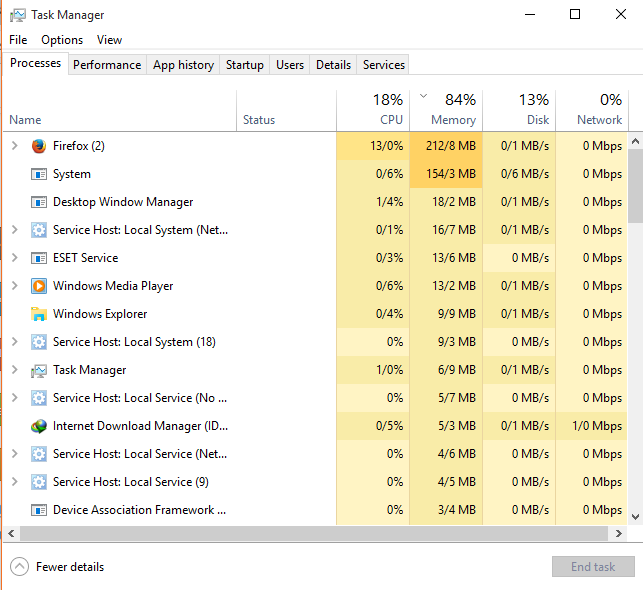Screen dimensions: 643x590
Task: Click the Service Host: Local System (18) gear icon
Action: [39, 342]
